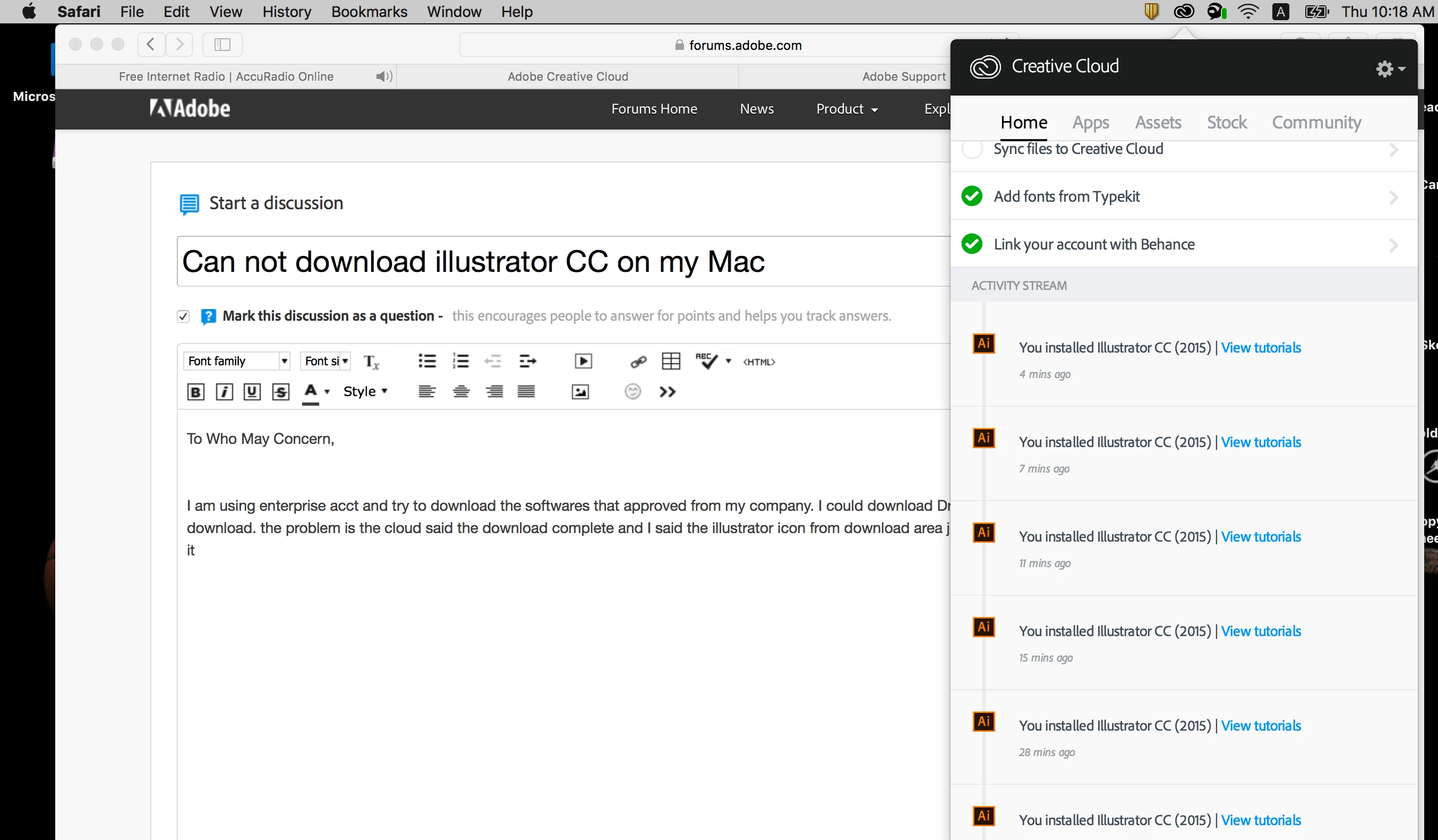Open View tutorials for 4 mins ago install

[x=1261, y=348]
